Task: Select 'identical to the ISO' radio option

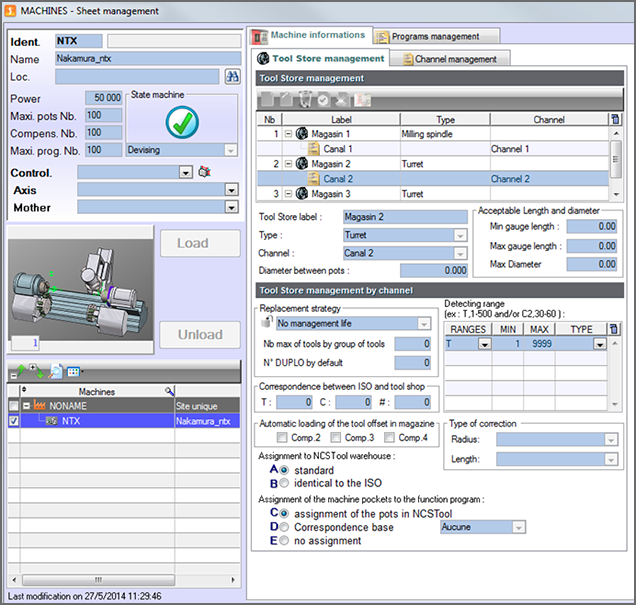Action: [x=285, y=483]
